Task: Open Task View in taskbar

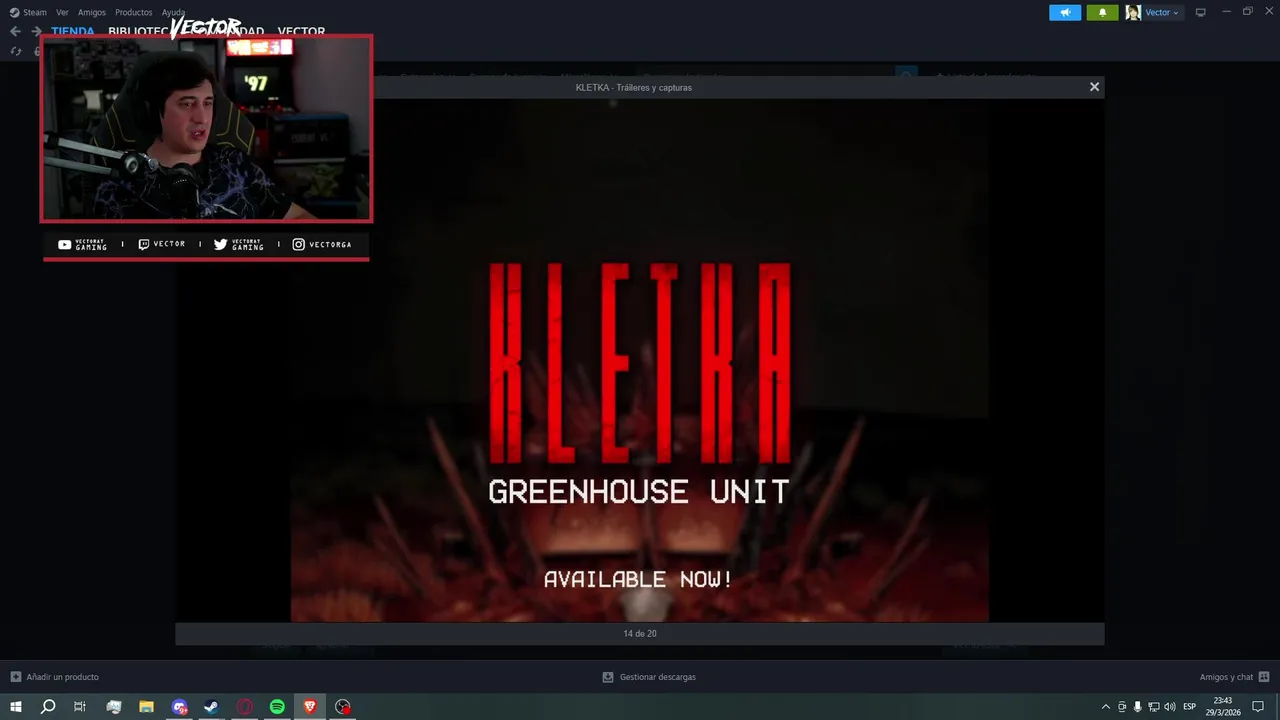Action: click(x=80, y=707)
